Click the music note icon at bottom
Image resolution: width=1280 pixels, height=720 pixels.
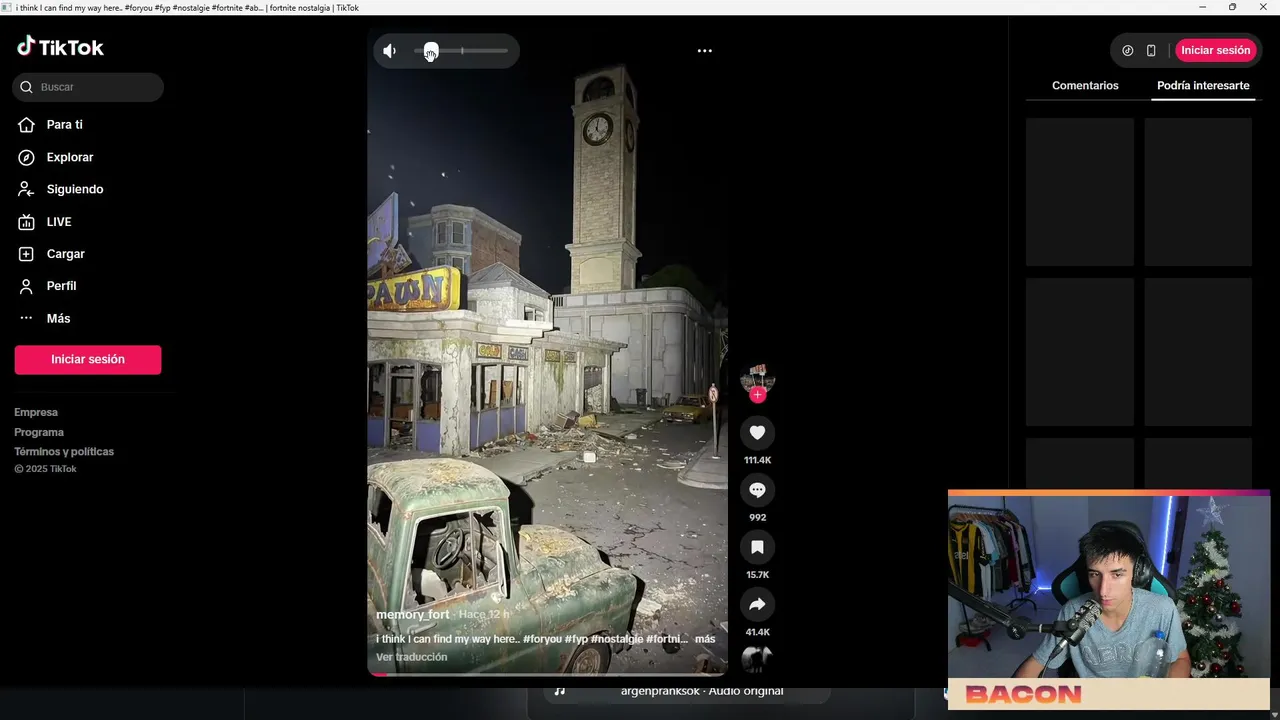tap(560, 691)
